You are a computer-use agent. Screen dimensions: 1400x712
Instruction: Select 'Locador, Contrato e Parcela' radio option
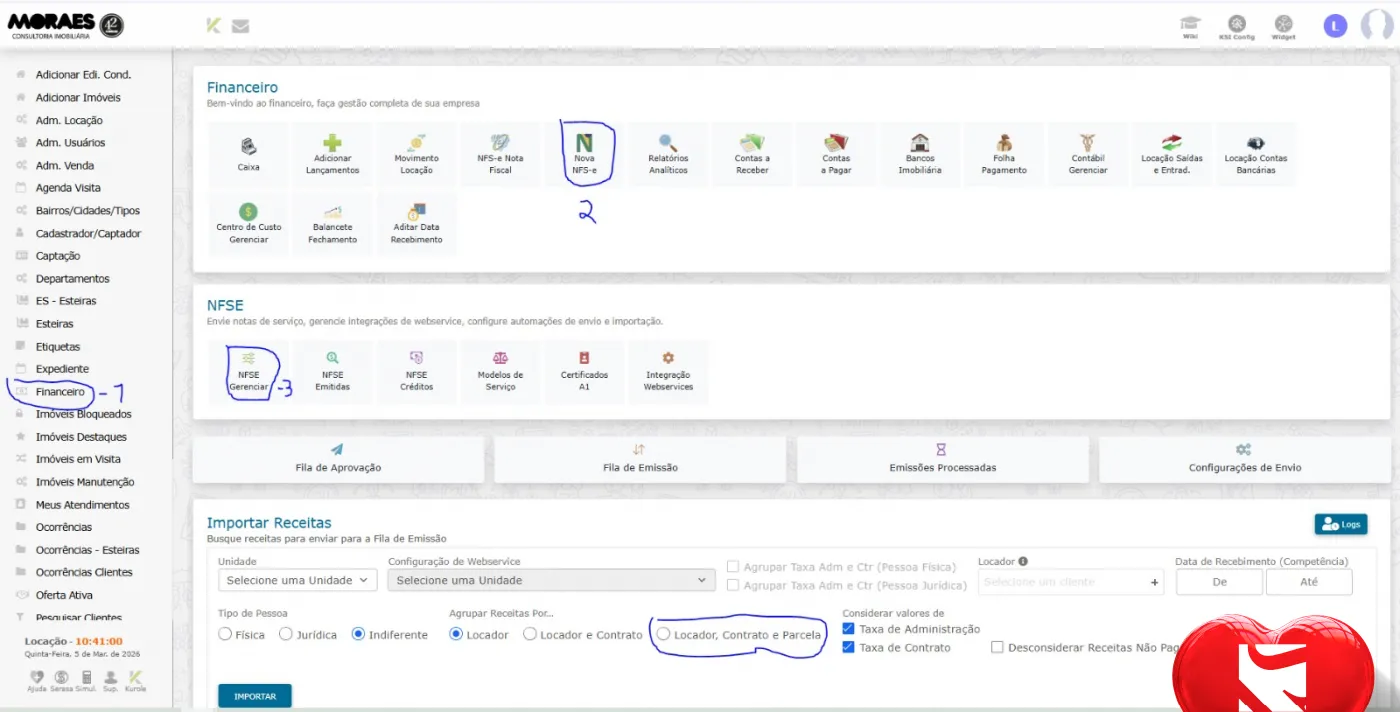tap(664, 635)
